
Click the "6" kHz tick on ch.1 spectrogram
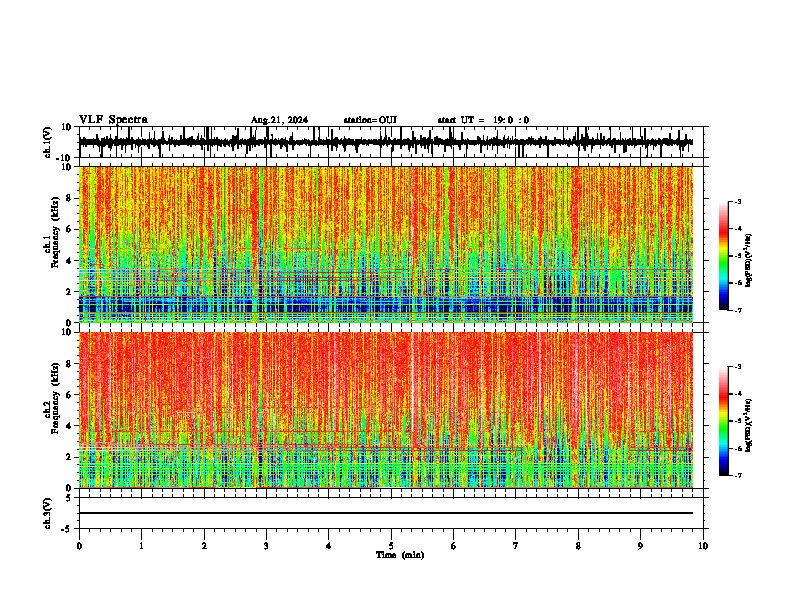(x=69, y=229)
